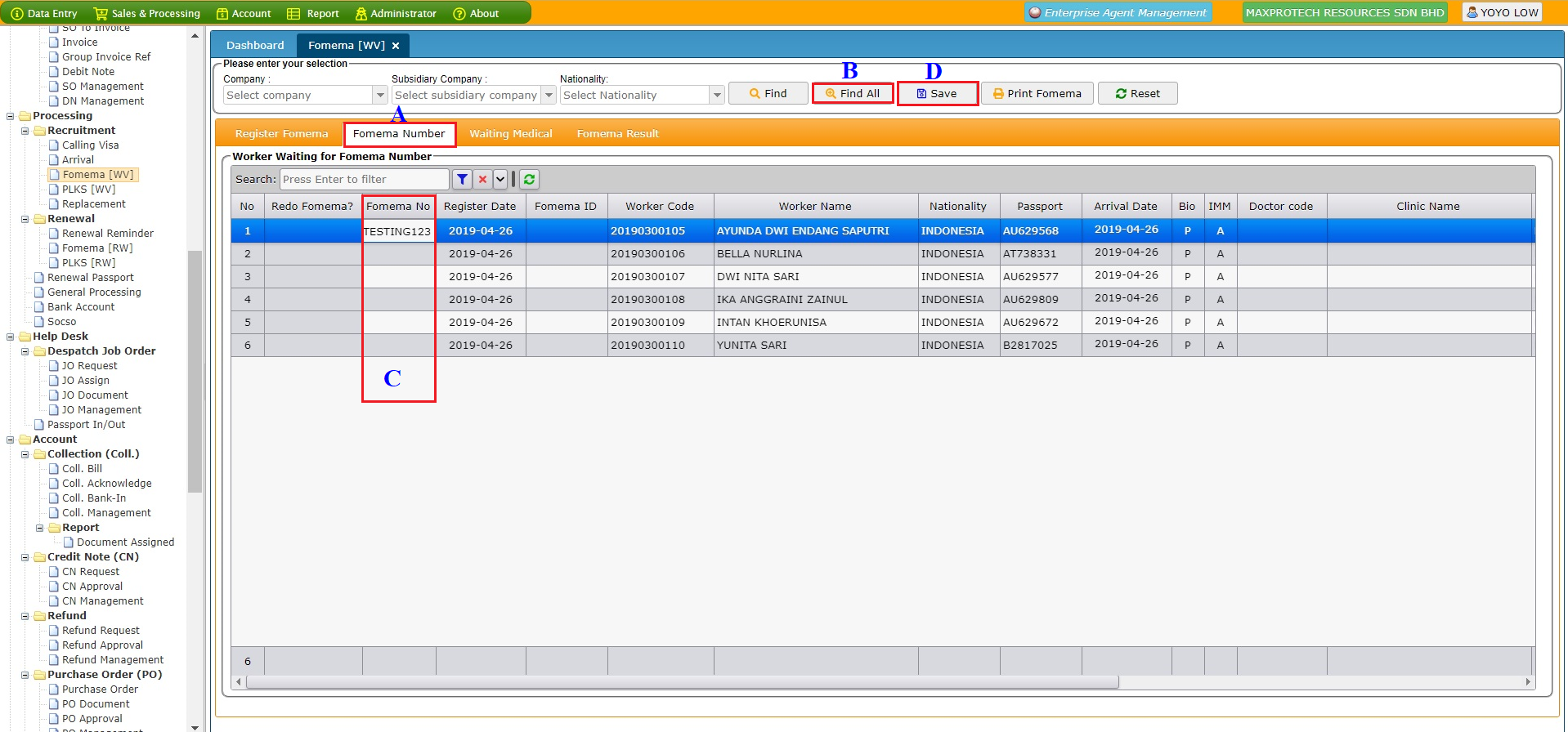The width and height of the screenshot is (1568, 732).
Task: Click the horizontal scrollbar of the grid
Action: (x=682, y=682)
